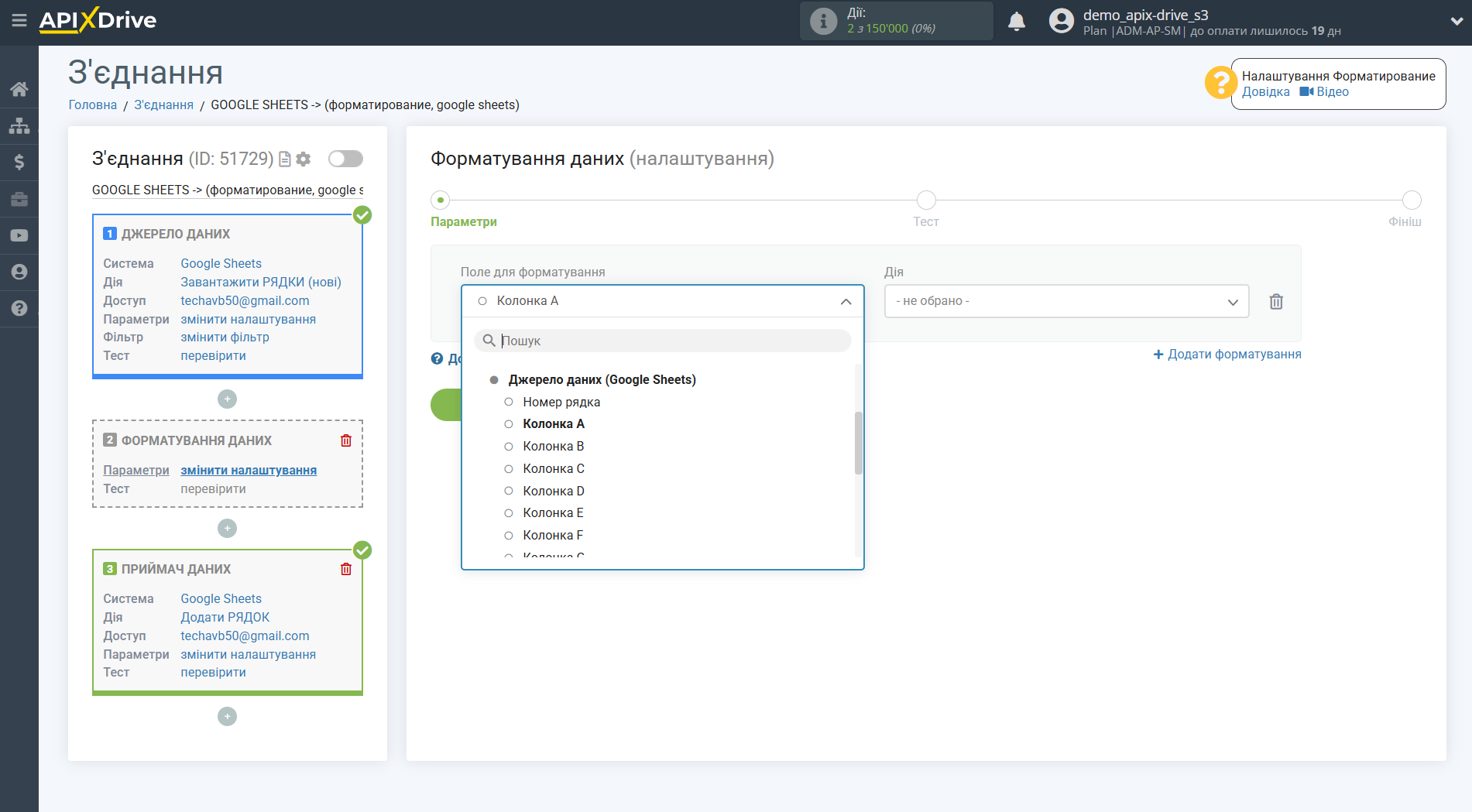
Task: Delete the Форматування даних block
Action: tap(346, 440)
